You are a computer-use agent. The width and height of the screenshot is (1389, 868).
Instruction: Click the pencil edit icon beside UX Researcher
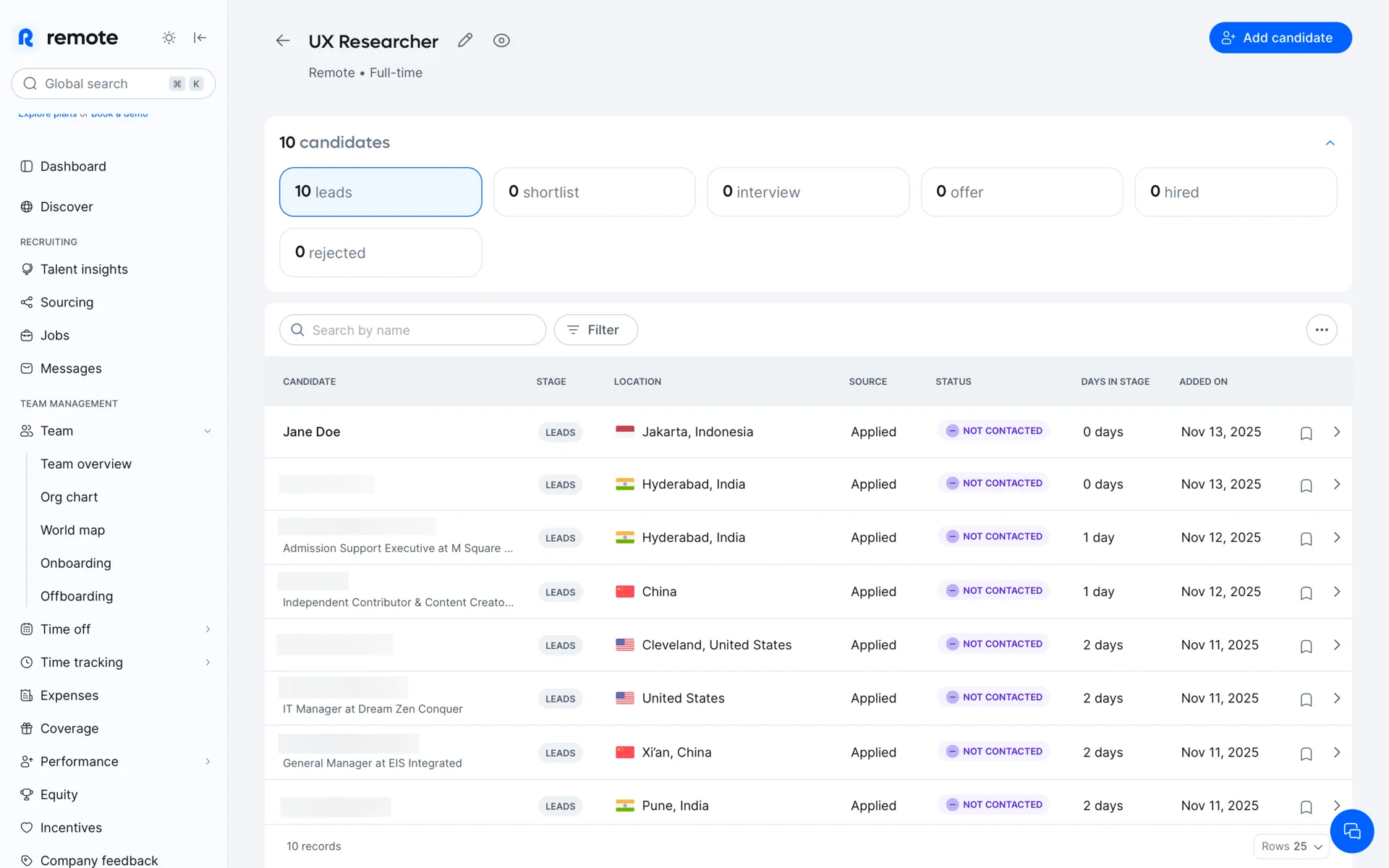465,41
